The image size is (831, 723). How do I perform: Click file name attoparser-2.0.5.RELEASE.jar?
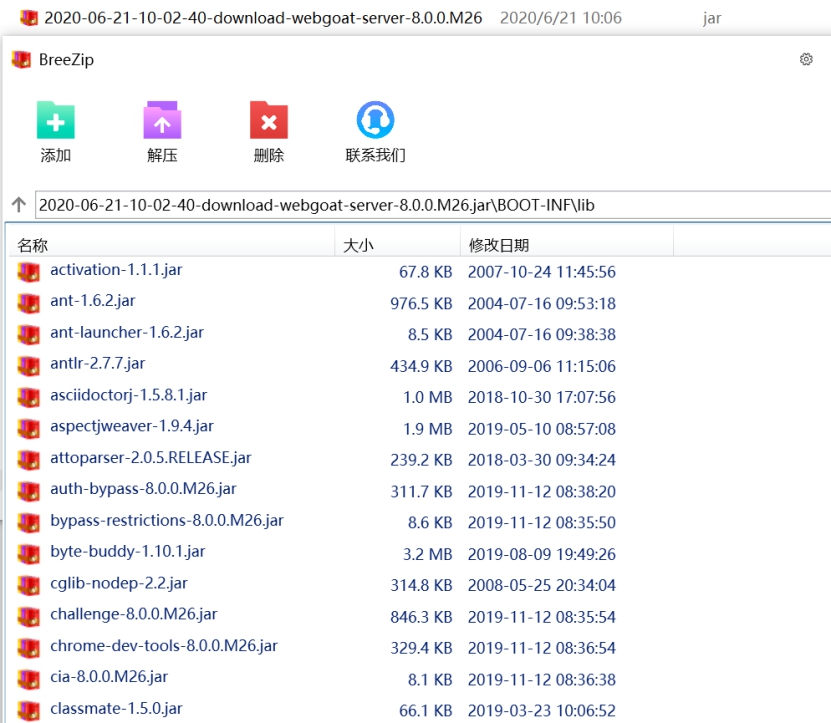click(x=151, y=457)
